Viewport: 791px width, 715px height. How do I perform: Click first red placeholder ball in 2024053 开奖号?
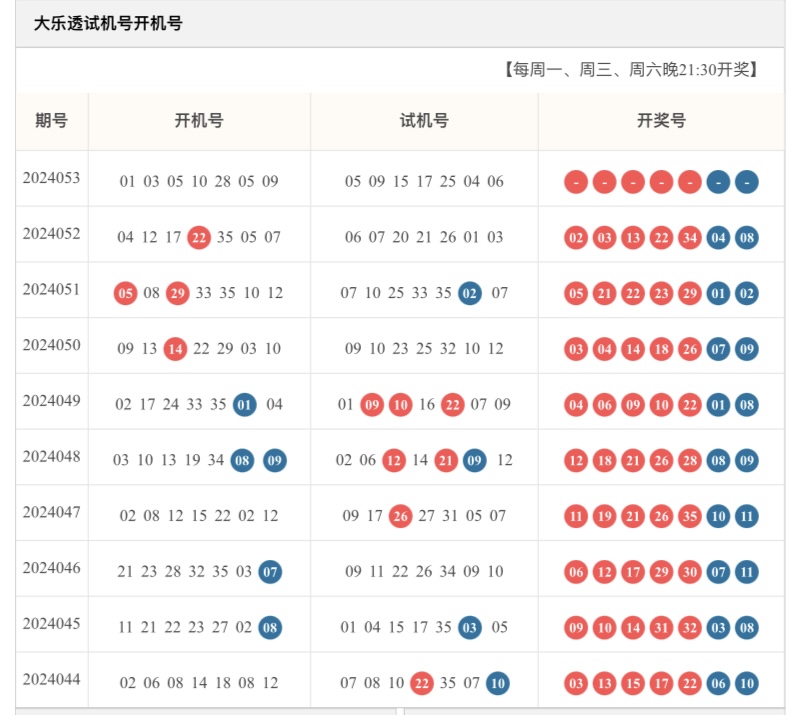pos(575,182)
